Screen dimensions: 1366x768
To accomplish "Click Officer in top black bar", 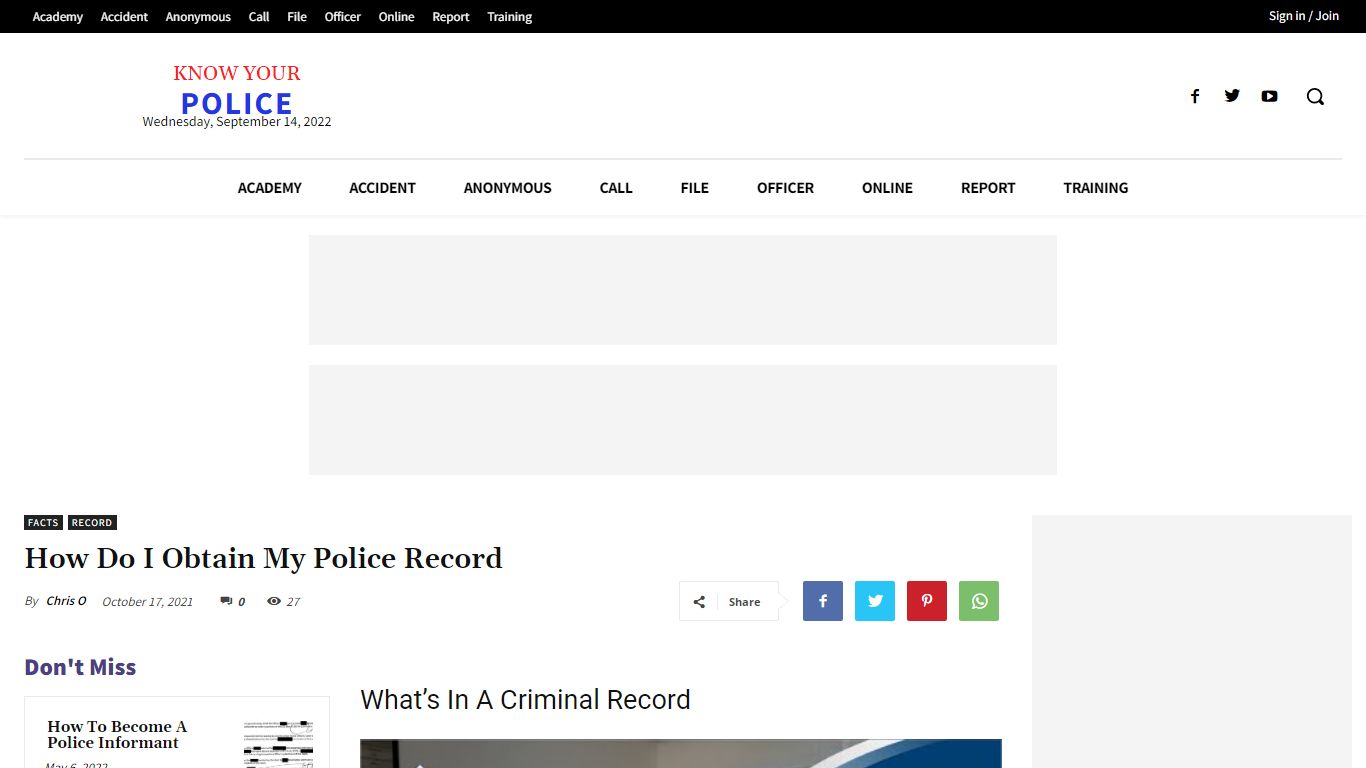I will point(343,17).
